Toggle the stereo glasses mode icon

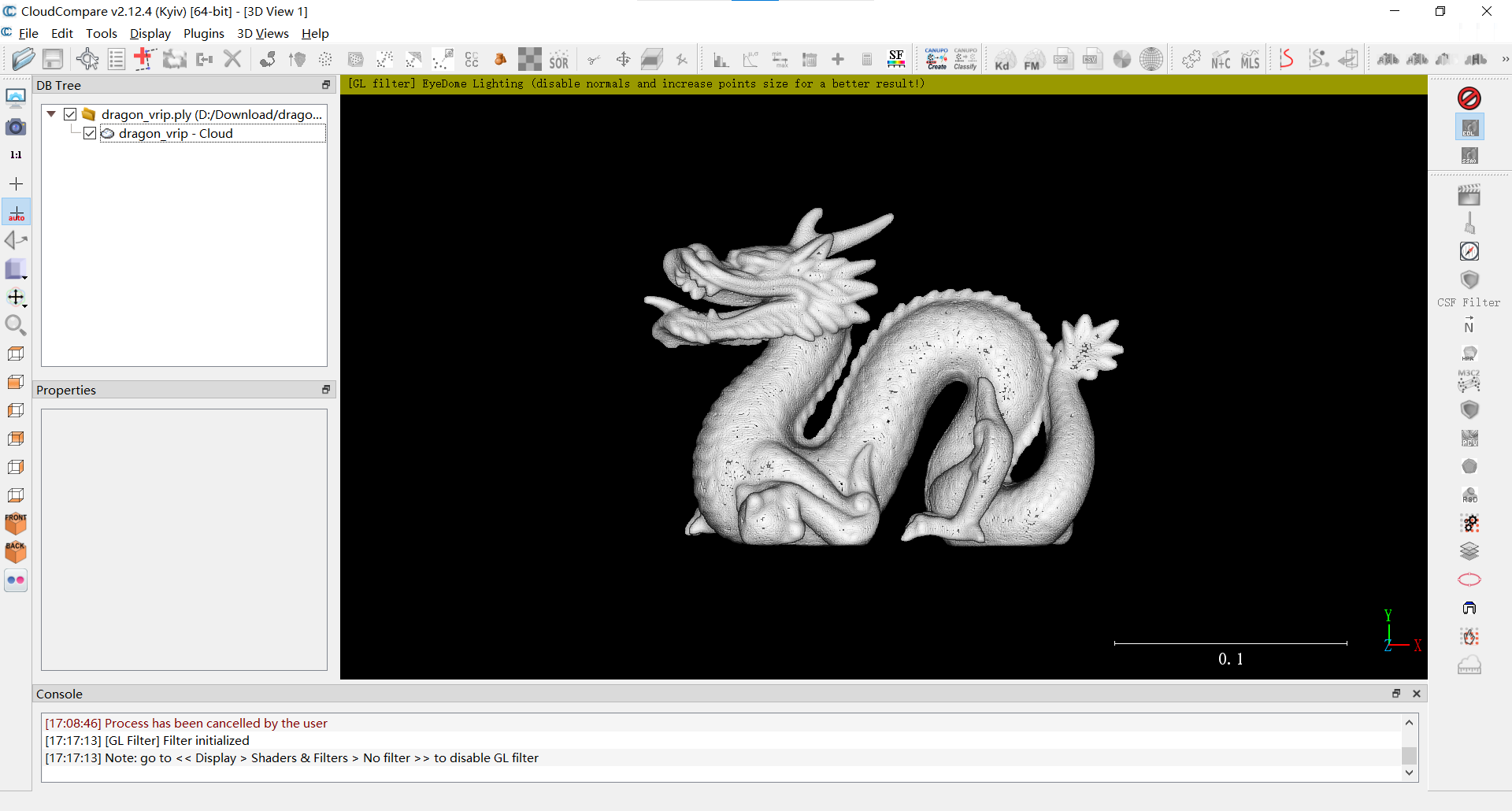pyautogui.click(x=16, y=580)
